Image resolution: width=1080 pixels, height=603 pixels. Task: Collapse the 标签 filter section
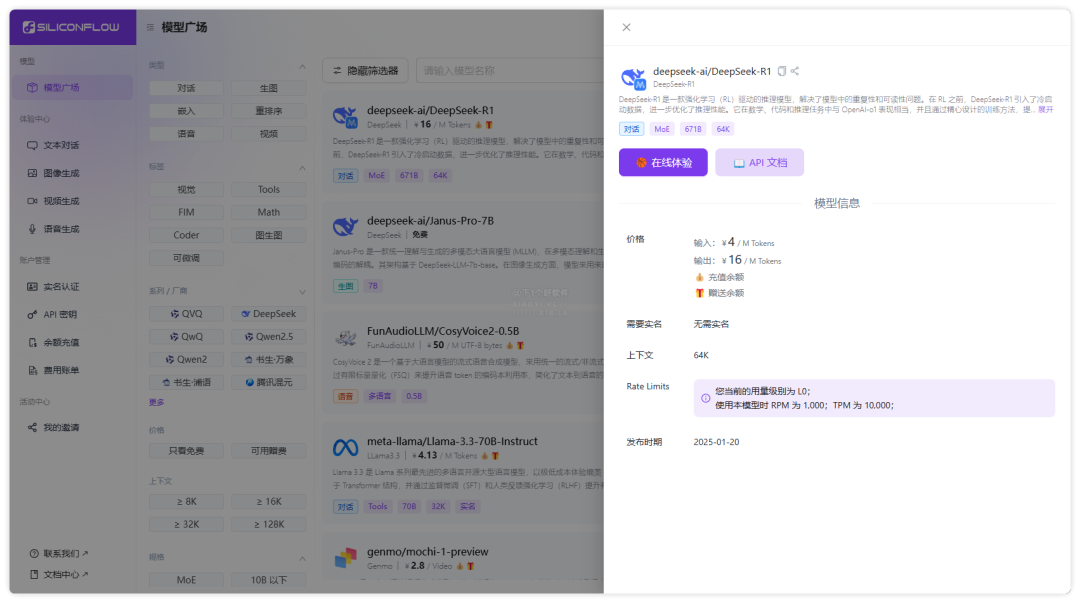point(302,167)
